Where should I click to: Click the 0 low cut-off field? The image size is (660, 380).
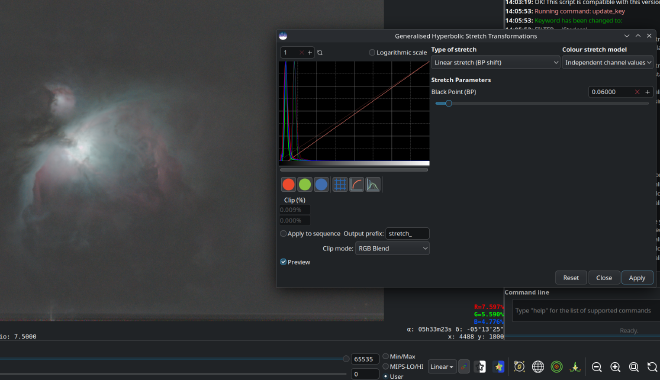point(365,374)
